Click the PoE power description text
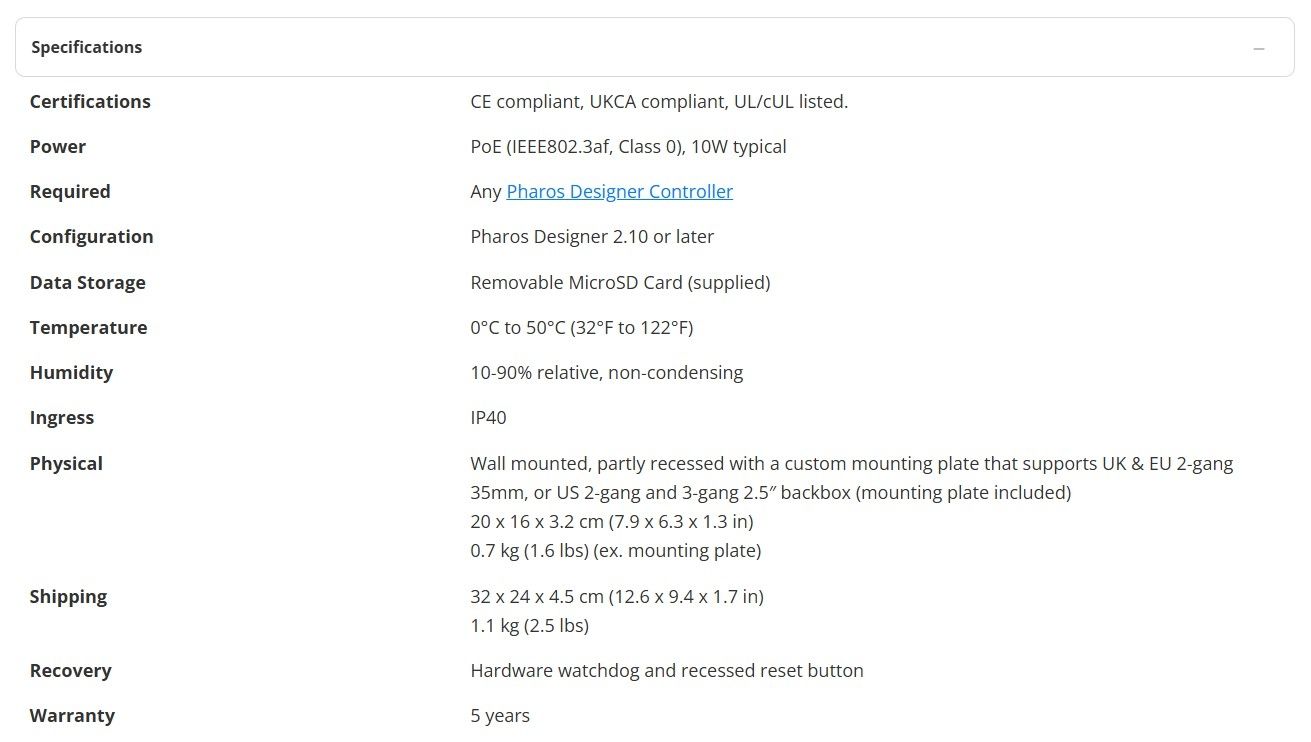 [x=628, y=146]
